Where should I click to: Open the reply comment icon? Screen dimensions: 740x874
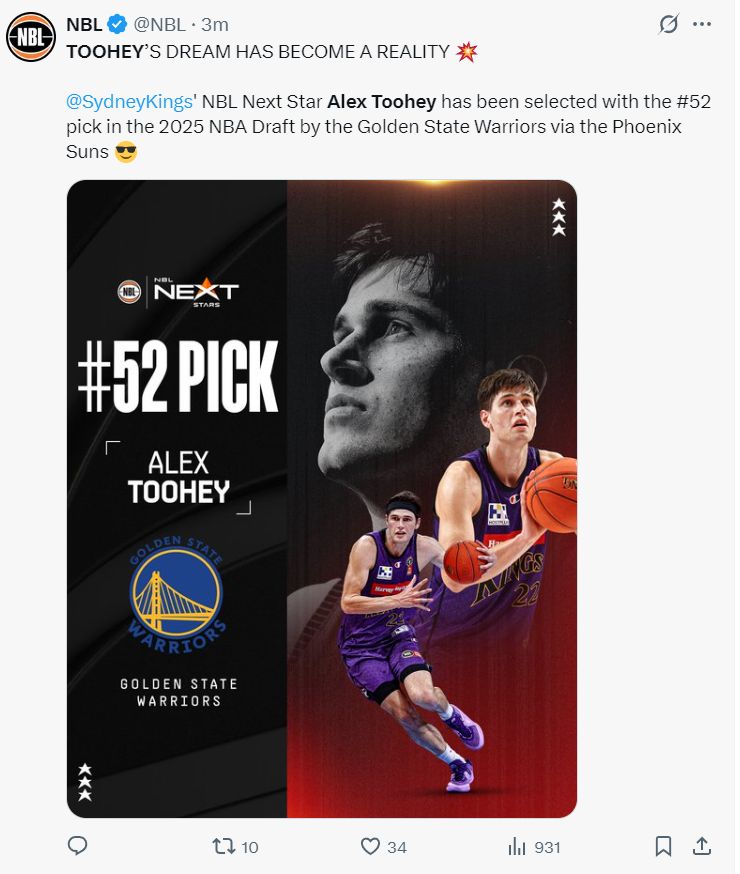click(x=77, y=846)
